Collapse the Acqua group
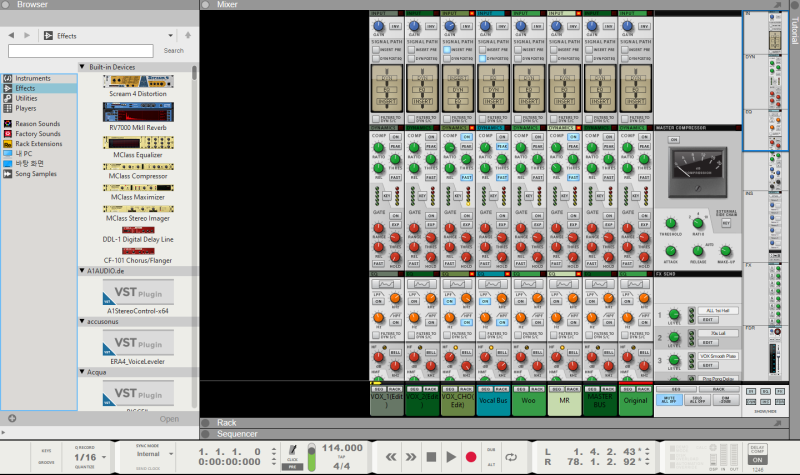The width and height of the screenshot is (800, 475). 82,372
